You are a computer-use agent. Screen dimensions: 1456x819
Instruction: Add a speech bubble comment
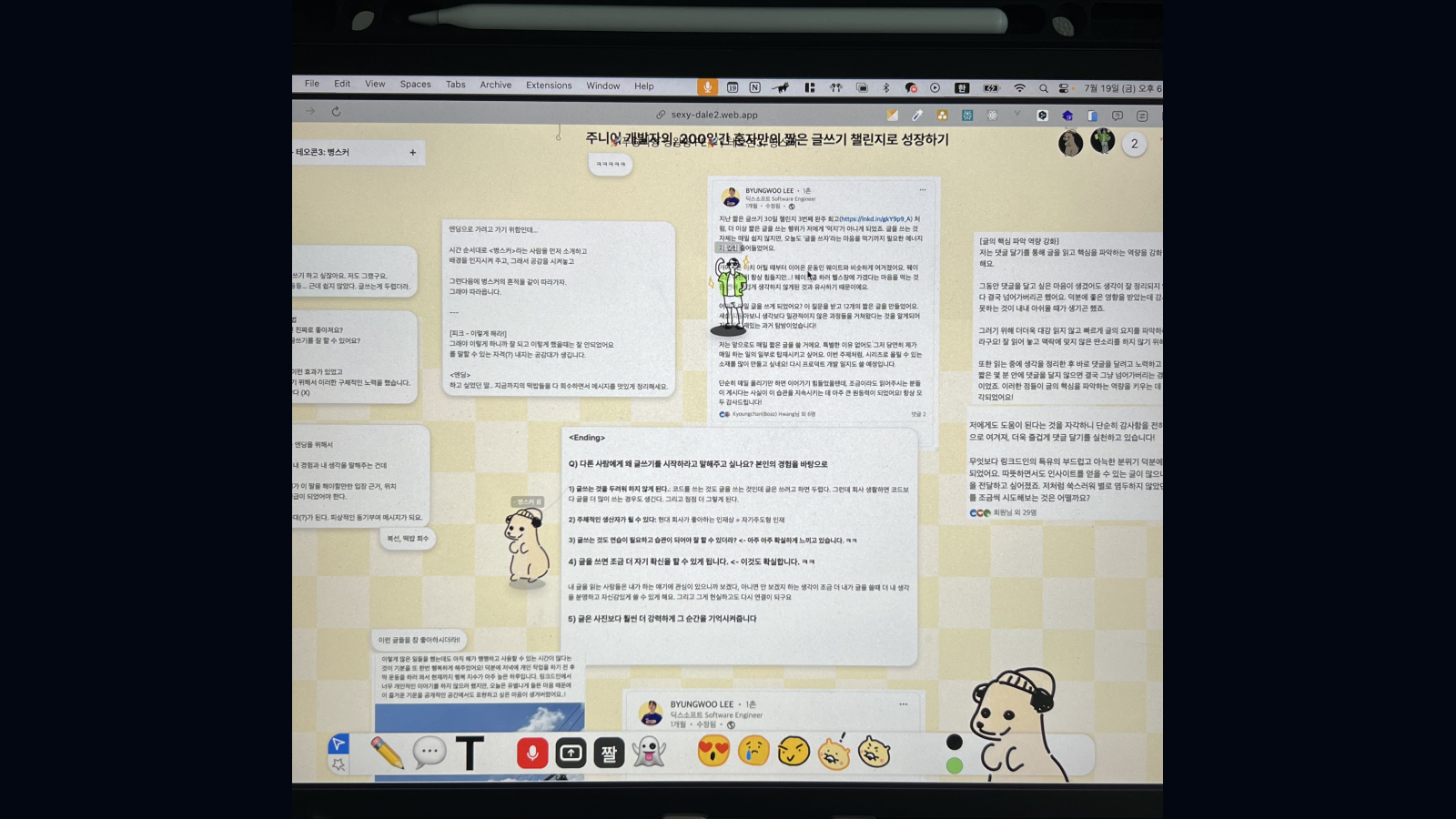click(x=430, y=753)
